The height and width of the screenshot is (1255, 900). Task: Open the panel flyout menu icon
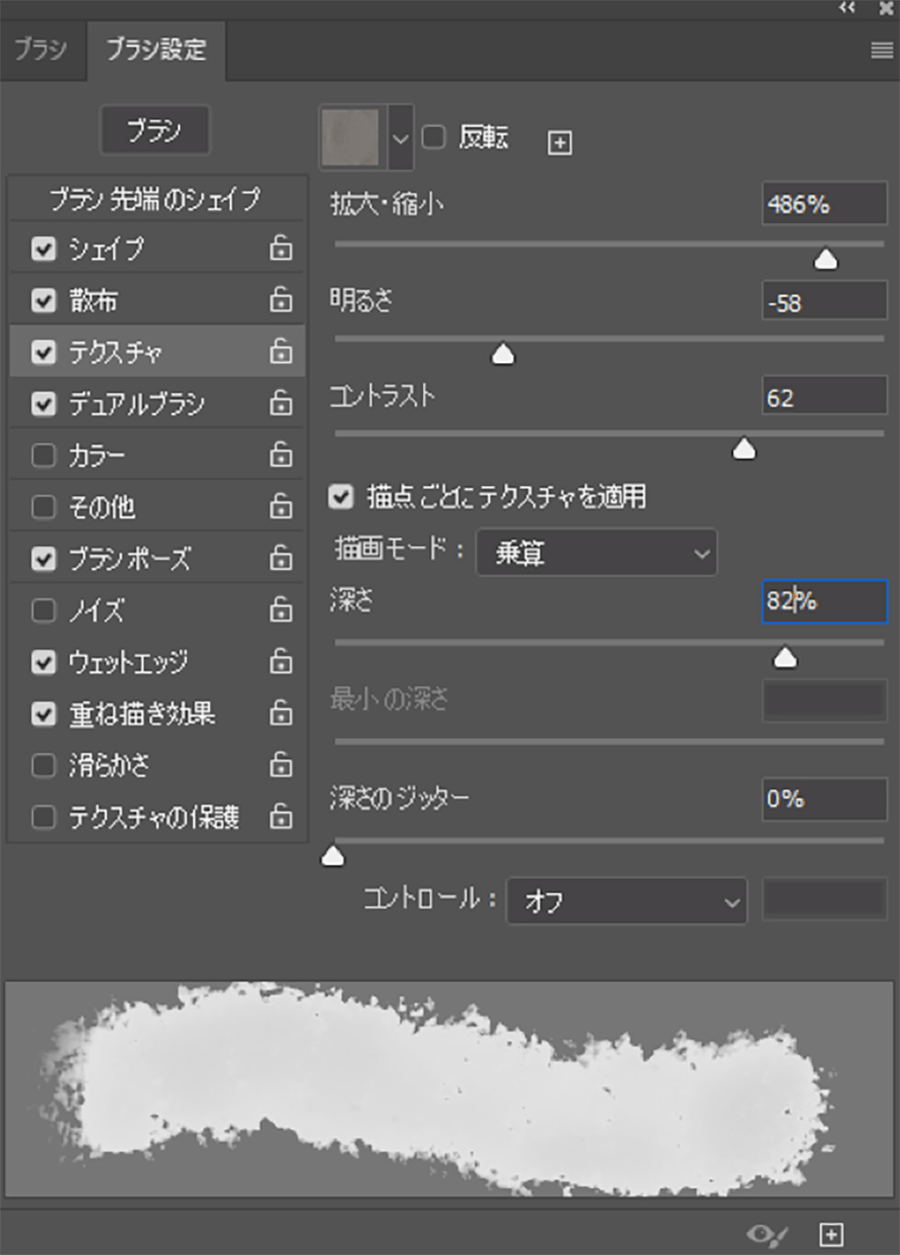881,50
